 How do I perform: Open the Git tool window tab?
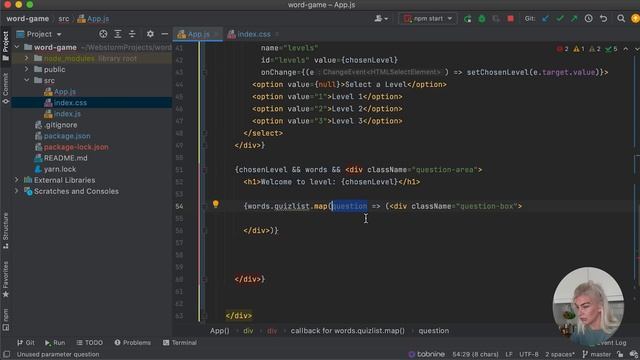[26, 343]
